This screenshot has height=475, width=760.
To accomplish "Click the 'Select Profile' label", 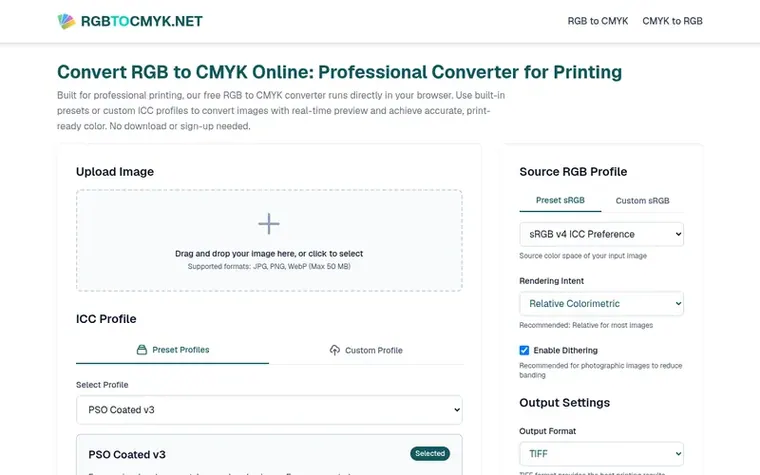I will (102, 385).
